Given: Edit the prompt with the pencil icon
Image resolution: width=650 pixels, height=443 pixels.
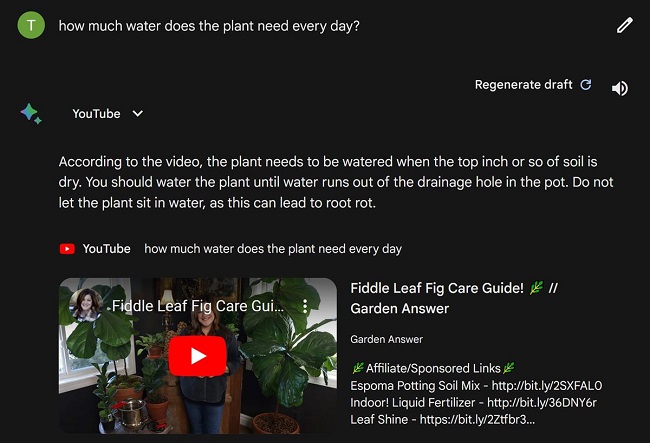Looking at the screenshot, I should point(624,25).
